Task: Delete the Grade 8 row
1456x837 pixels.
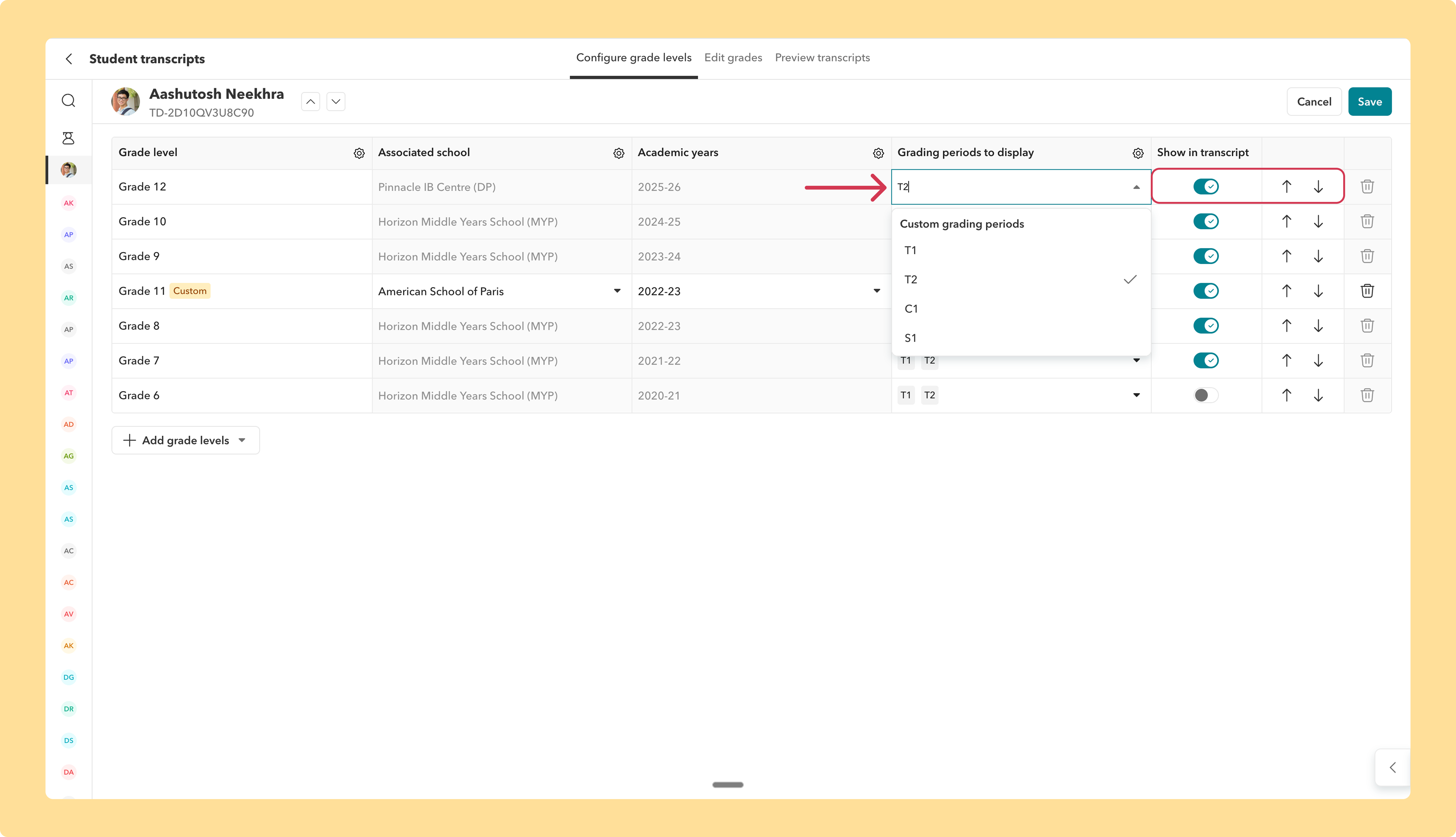Action: pyautogui.click(x=1367, y=325)
